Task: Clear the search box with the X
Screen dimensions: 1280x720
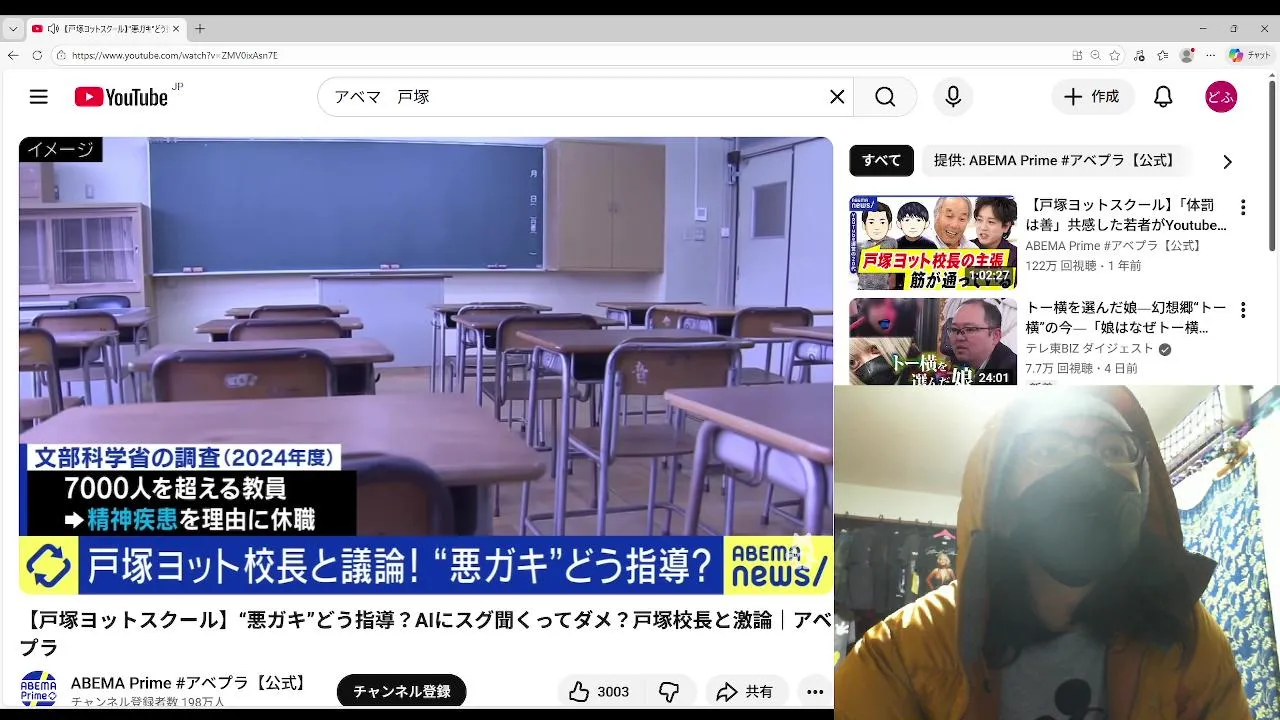Action: pos(837,97)
